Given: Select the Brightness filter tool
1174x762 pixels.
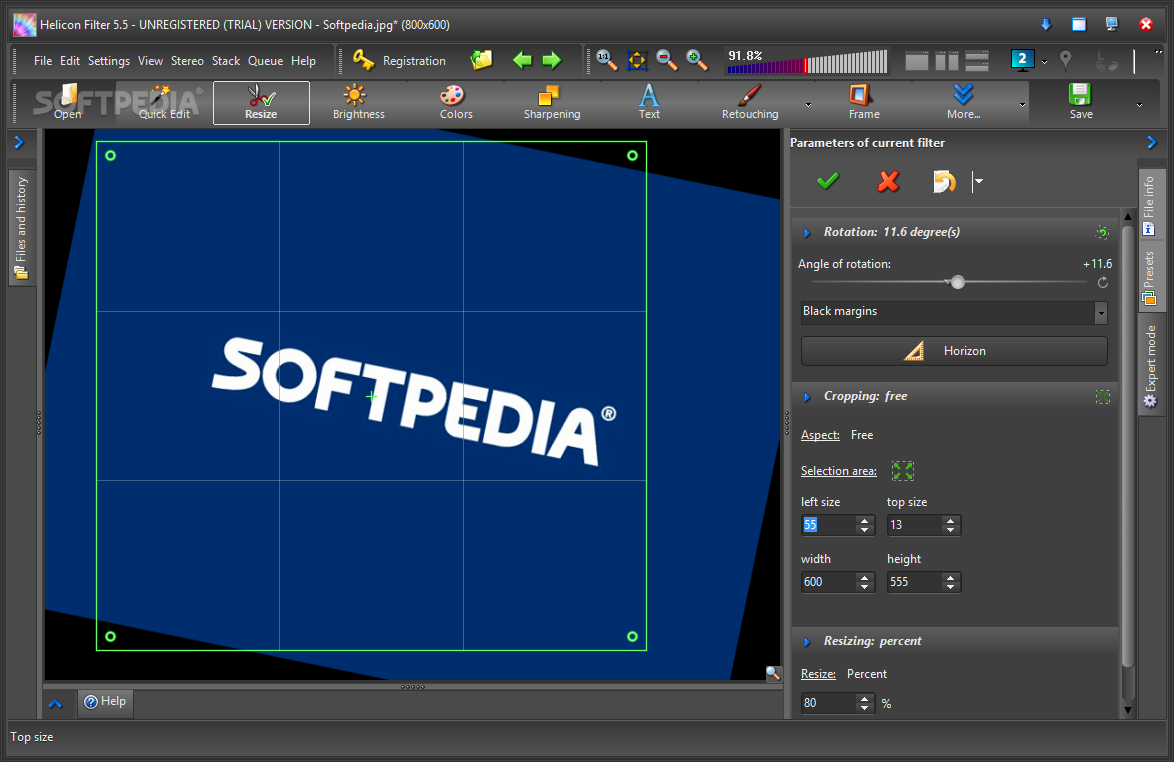Looking at the screenshot, I should tap(358, 102).
